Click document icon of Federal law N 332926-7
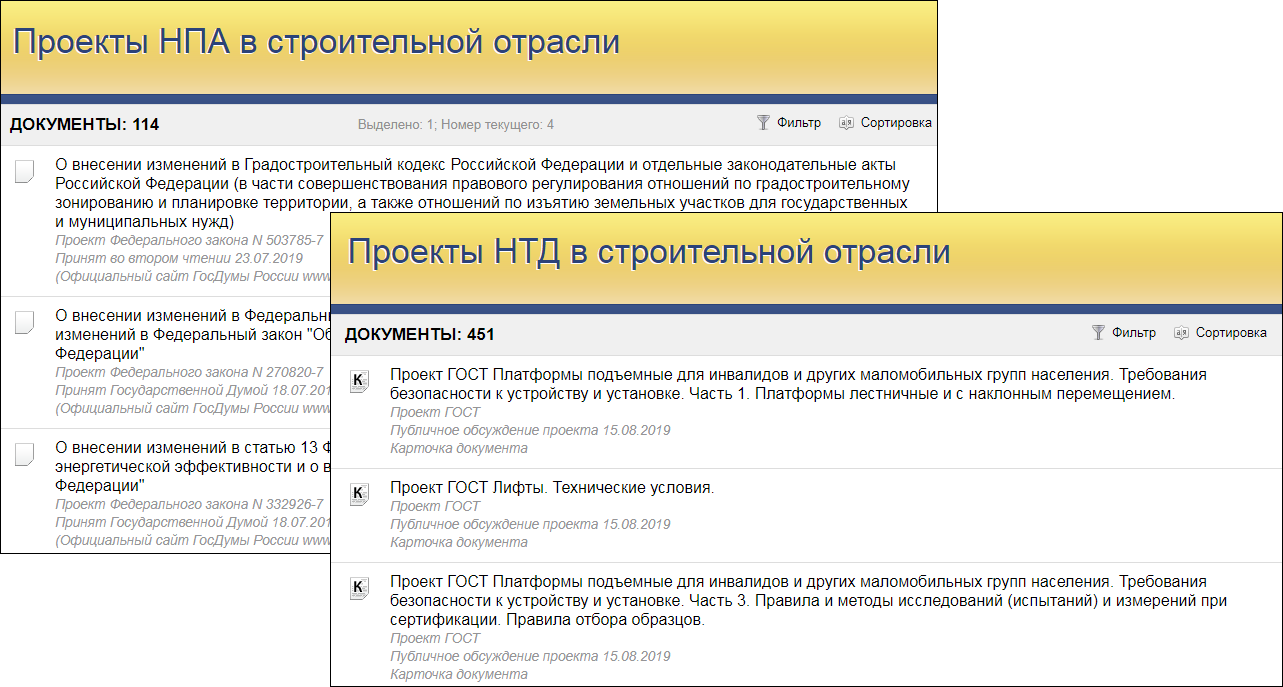The width and height of the screenshot is (1283, 687). pyautogui.click(x=25, y=454)
